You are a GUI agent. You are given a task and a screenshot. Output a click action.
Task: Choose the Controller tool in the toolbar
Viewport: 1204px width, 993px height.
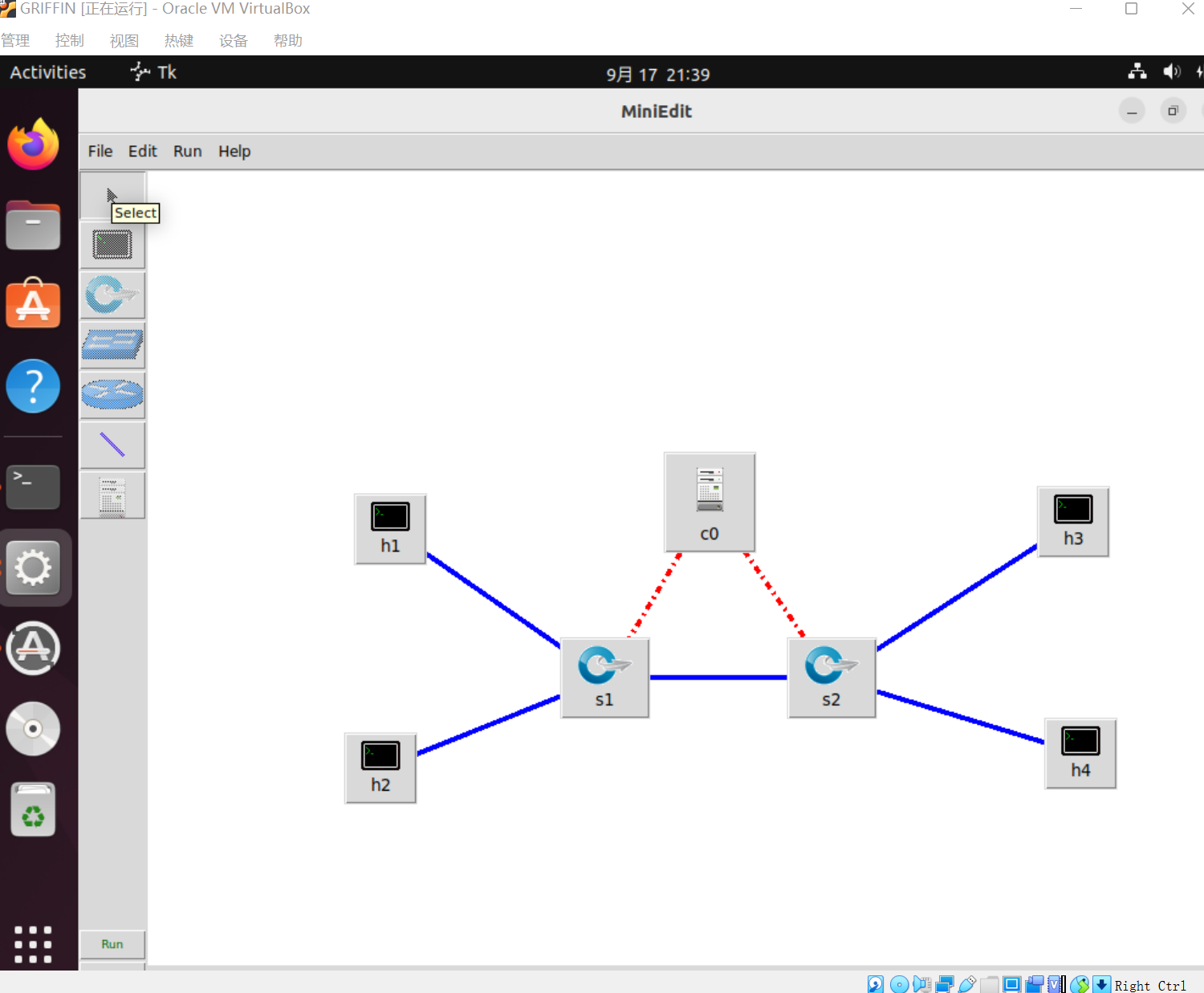point(112,495)
